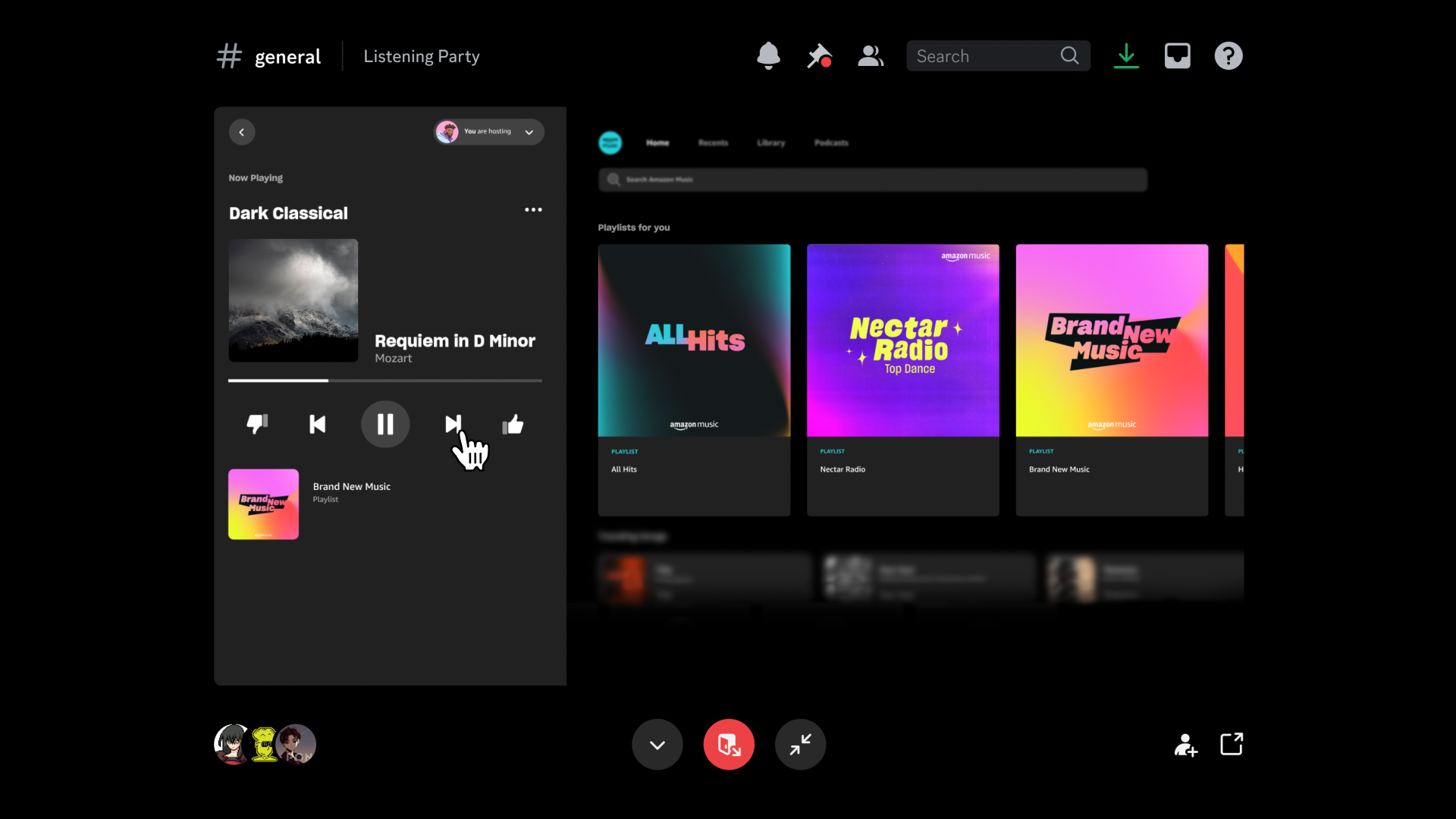Open Brand New Music cover in Playlists
1456x819 pixels.
(1112, 340)
